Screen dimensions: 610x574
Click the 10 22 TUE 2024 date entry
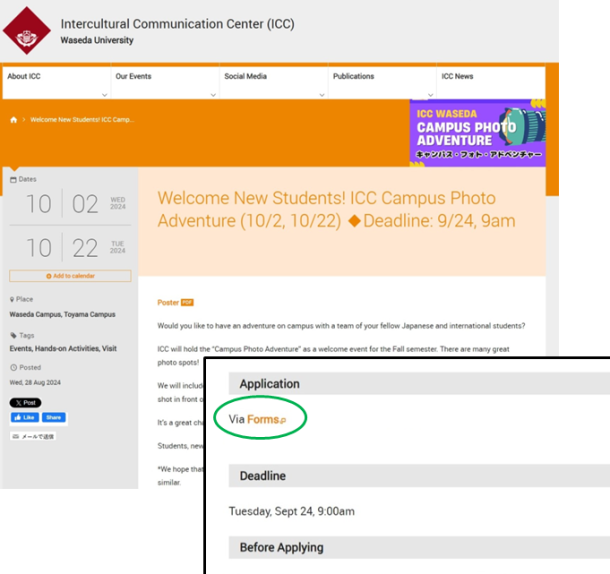coord(70,248)
